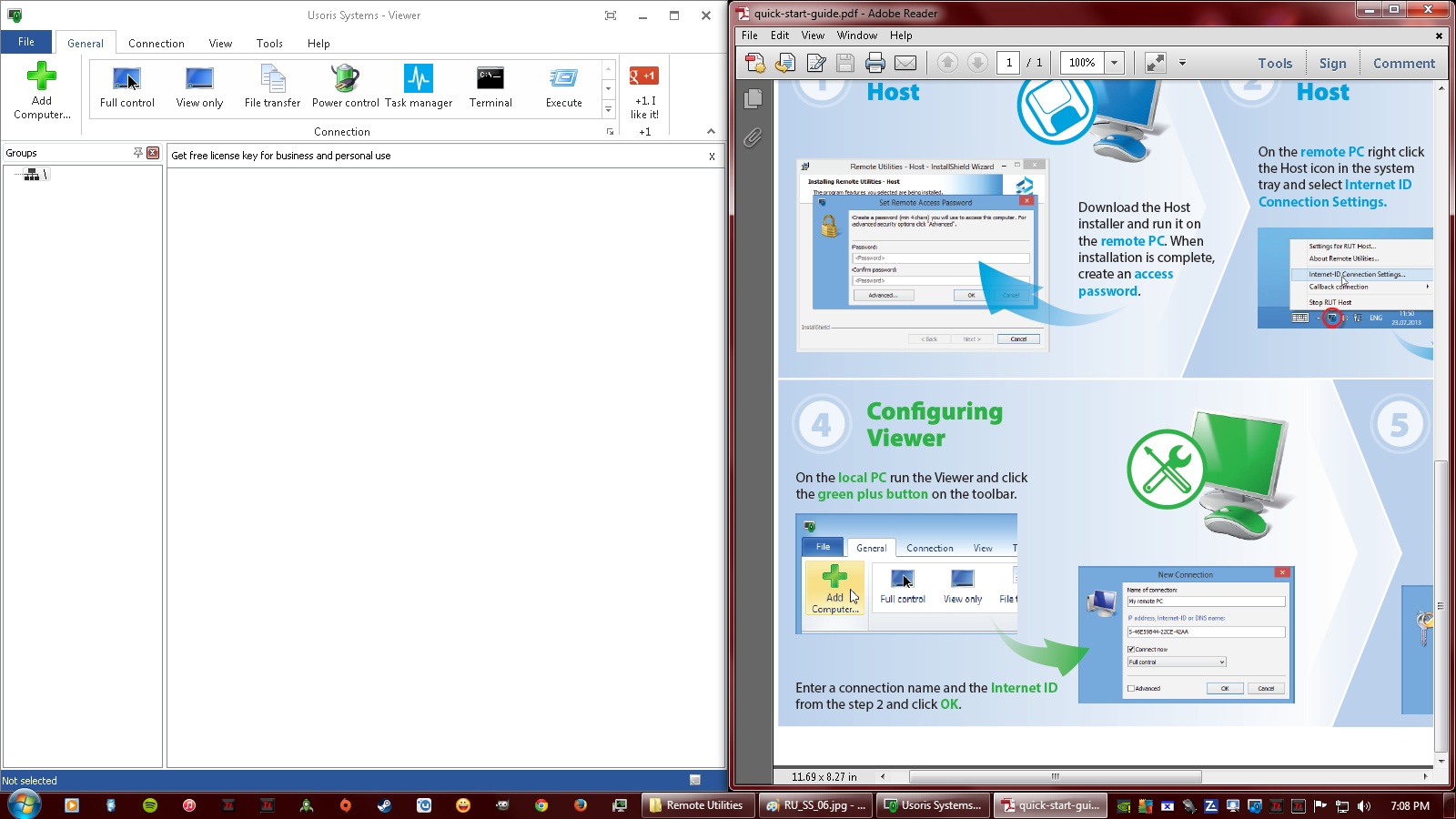Select the View only connection mode

tap(199, 87)
